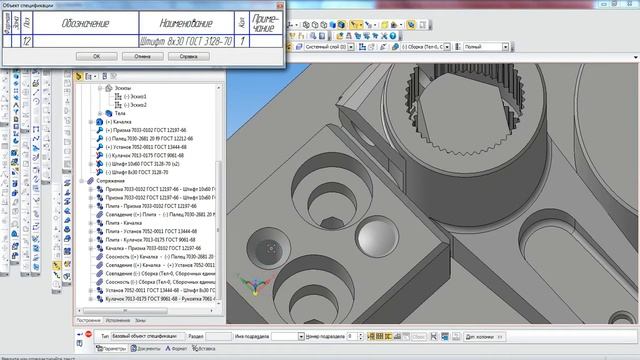Select Плита - Установ 7052-0011 mate

(x=151, y=231)
